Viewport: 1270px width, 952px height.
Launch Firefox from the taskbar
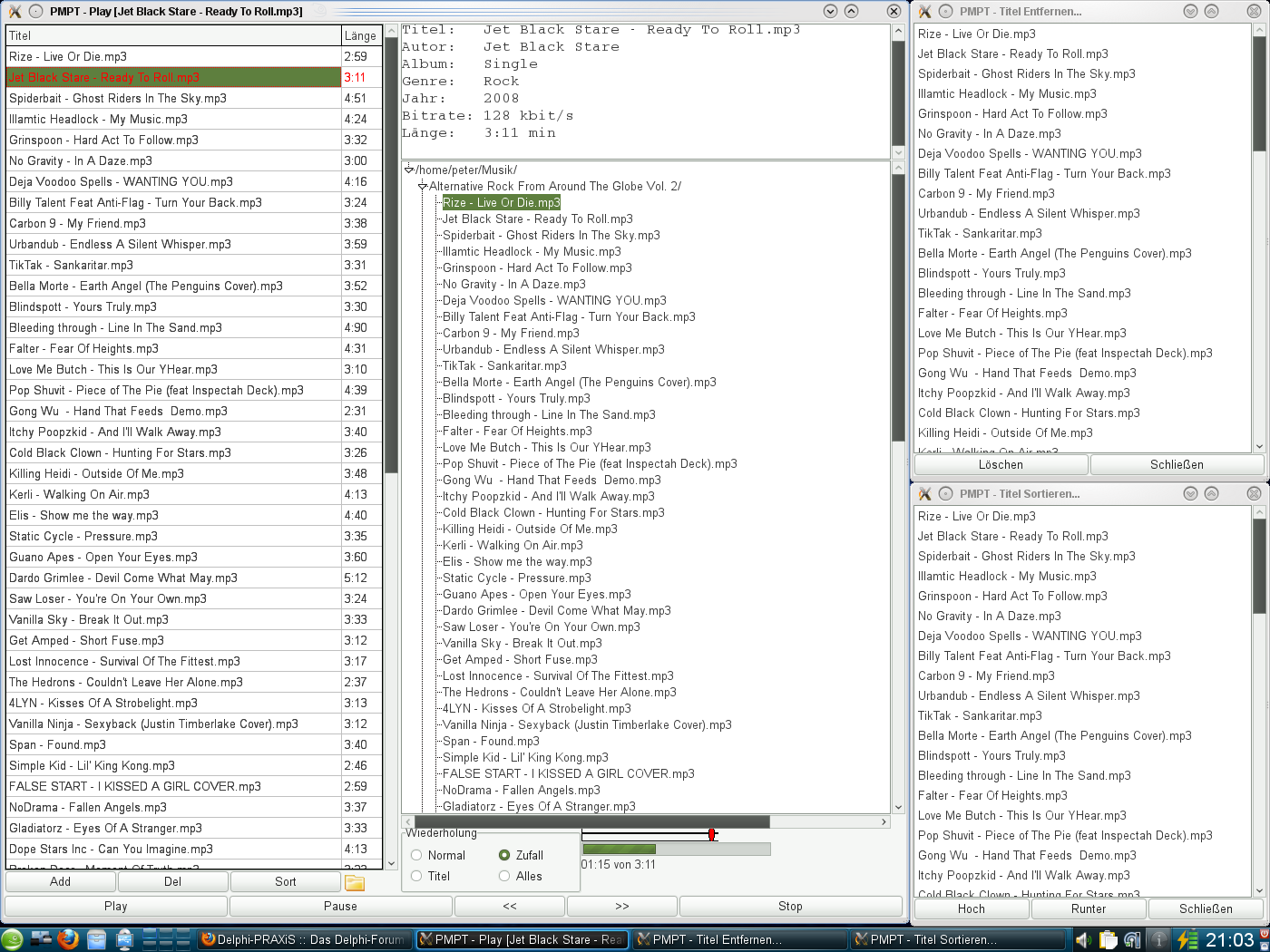coord(68,939)
